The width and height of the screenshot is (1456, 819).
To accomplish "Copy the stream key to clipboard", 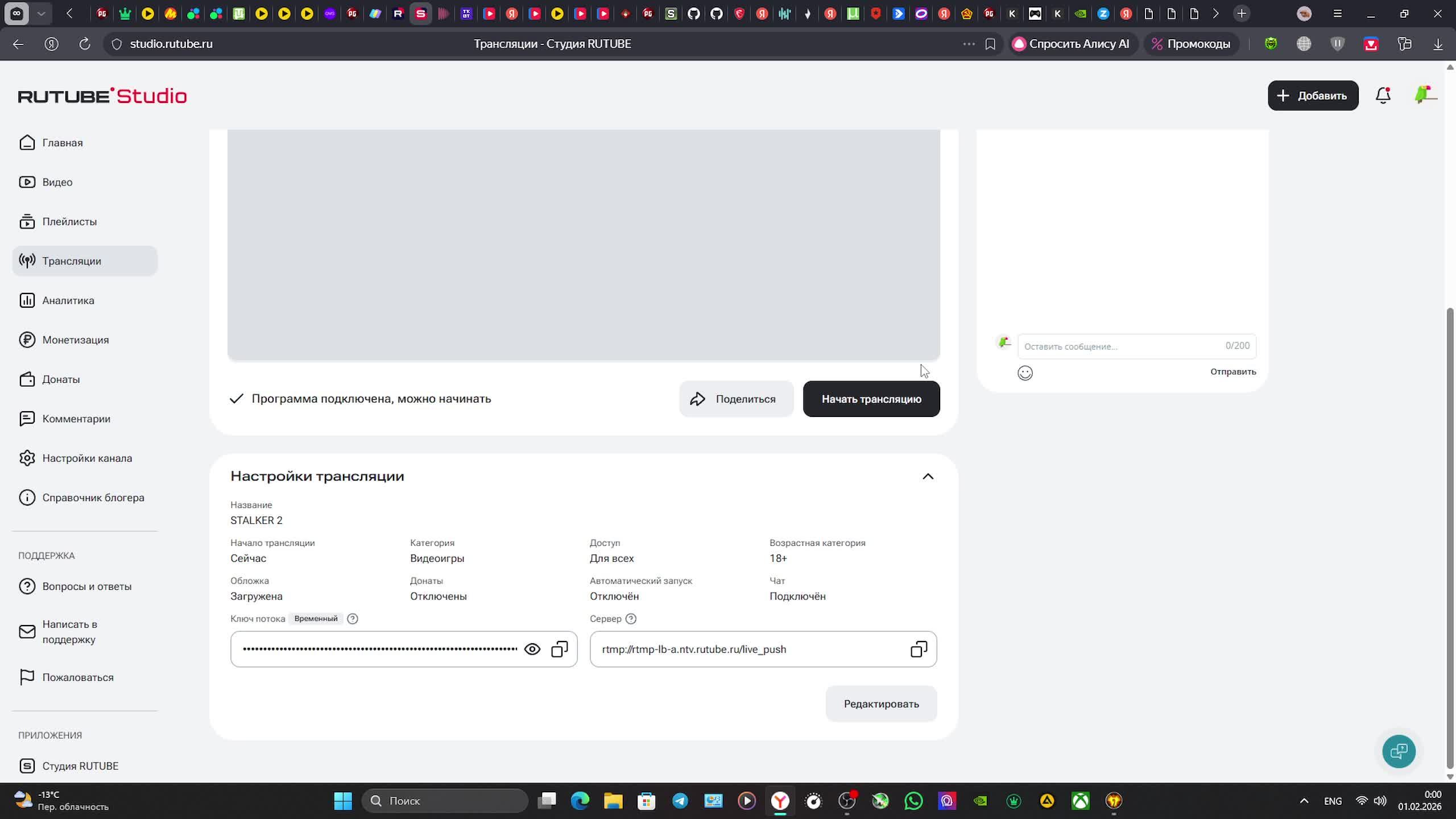I will point(560,649).
